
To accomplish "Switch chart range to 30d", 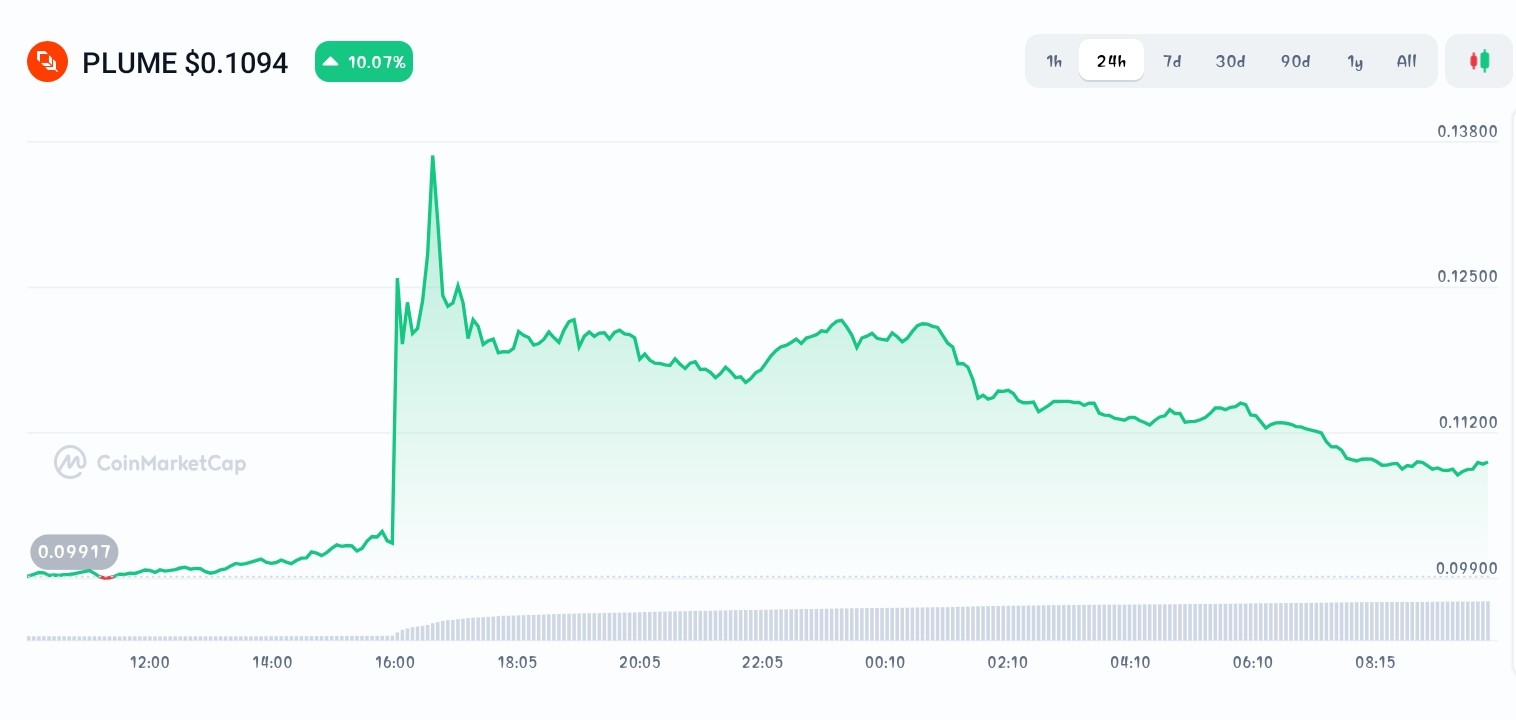I will click(1230, 61).
